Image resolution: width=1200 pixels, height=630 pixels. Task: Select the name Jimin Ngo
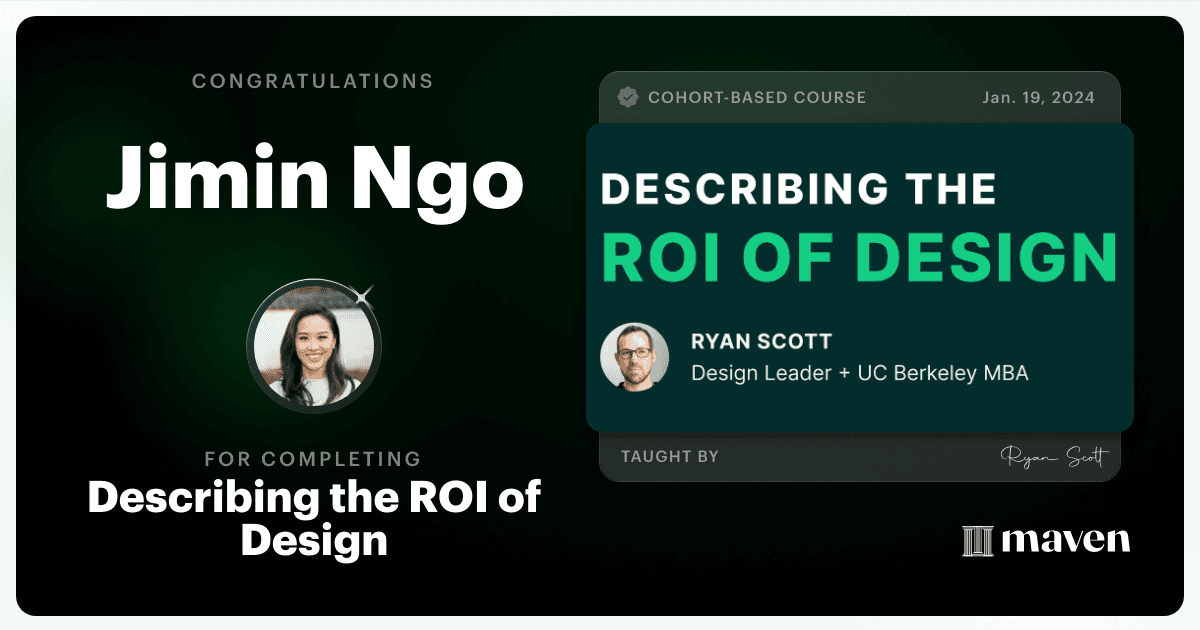click(x=314, y=175)
